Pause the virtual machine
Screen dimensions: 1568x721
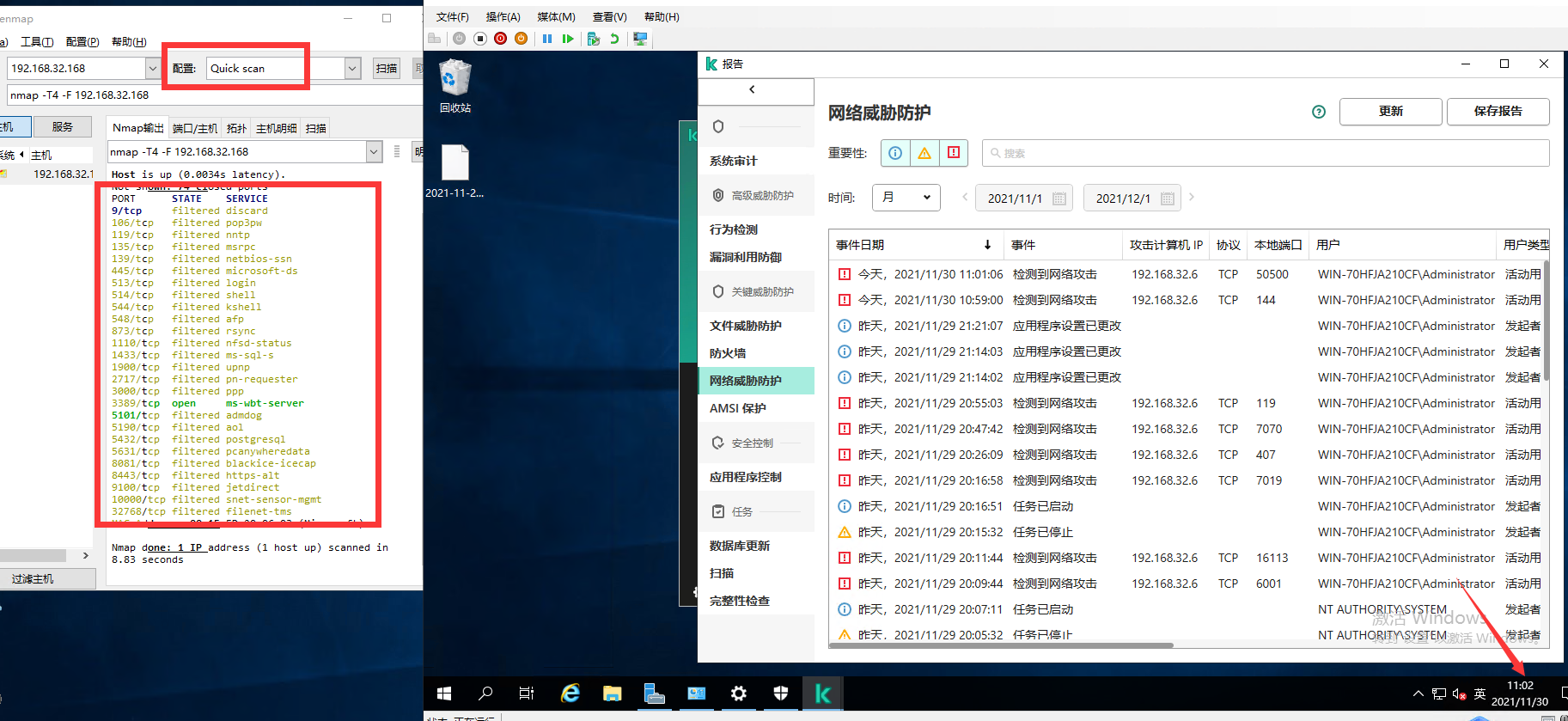tap(547, 39)
